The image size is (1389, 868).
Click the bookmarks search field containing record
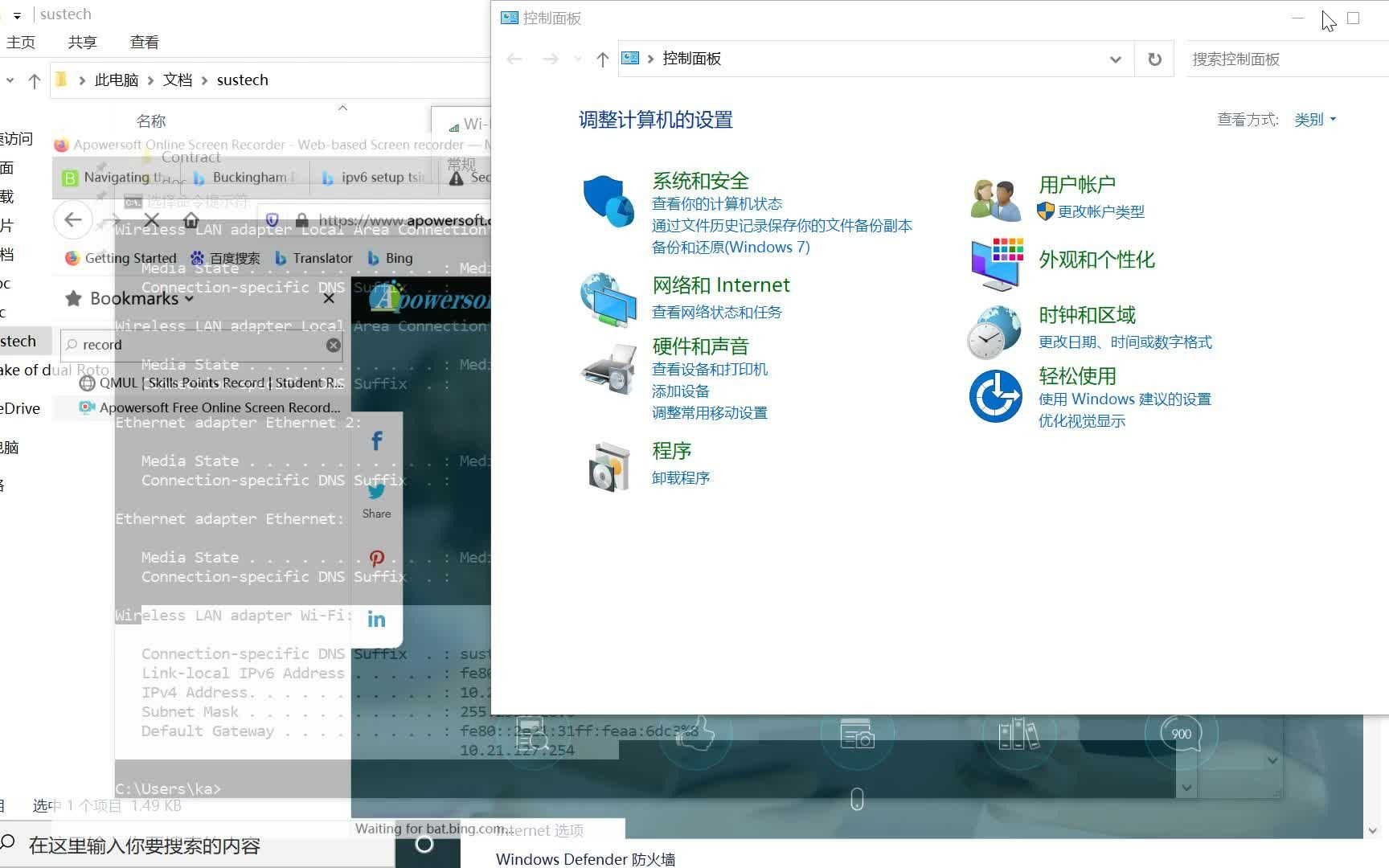[202, 345]
